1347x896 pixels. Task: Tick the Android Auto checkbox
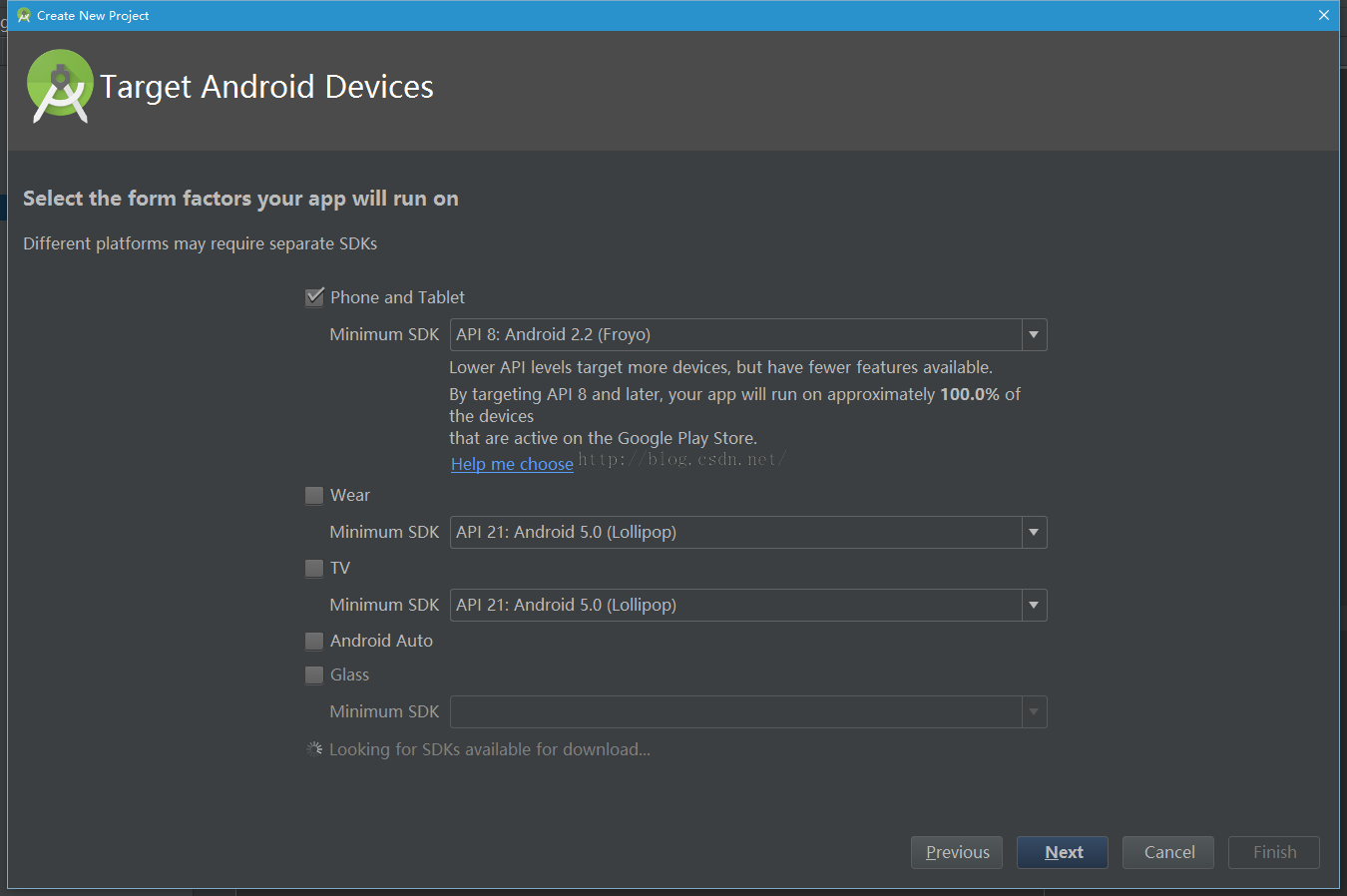pos(314,641)
